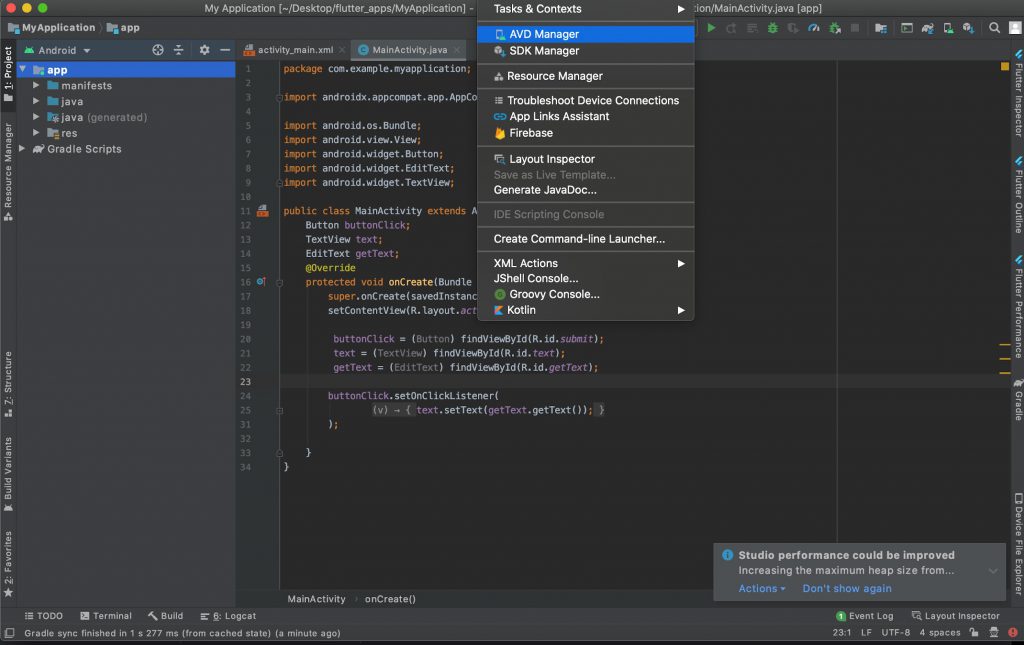Collapse the app module tree node

point(23,69)
